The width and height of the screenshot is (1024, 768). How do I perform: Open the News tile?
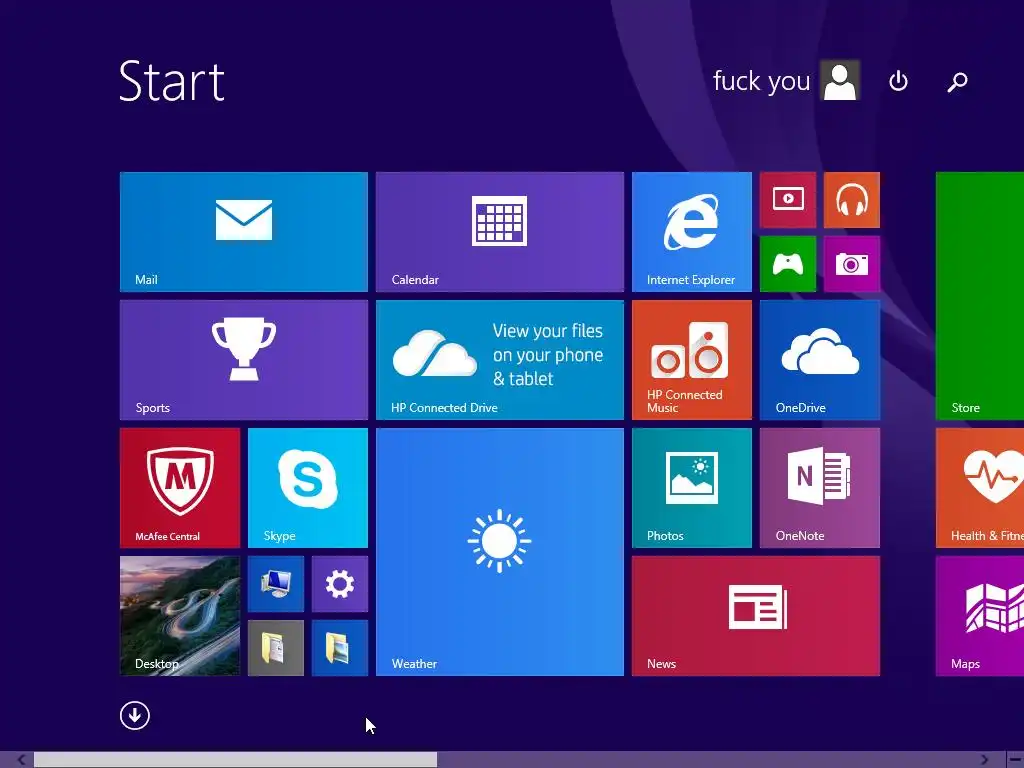tap(756, 616)
